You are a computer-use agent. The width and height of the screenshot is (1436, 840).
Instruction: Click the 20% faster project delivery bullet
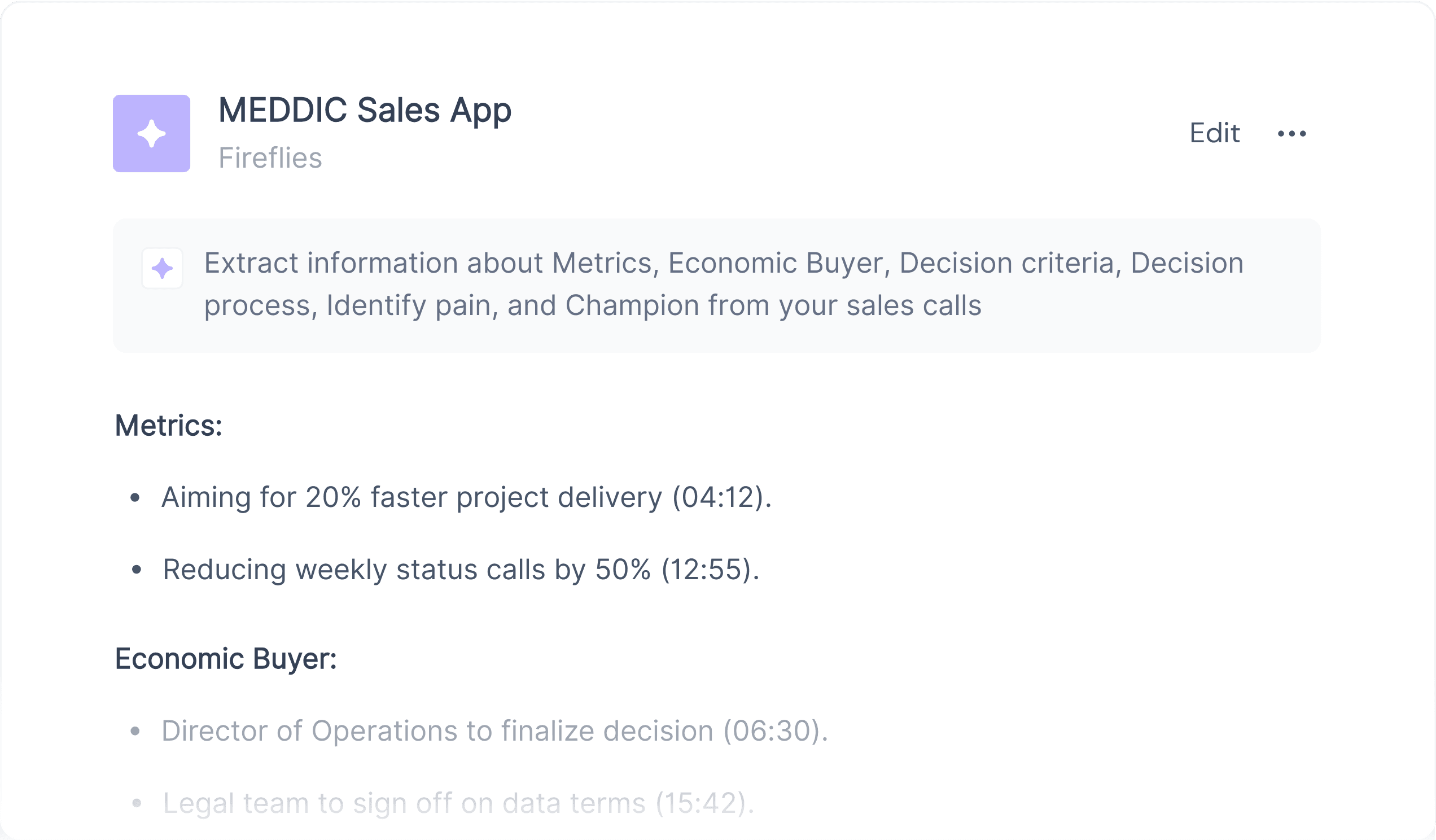[466, 497]
